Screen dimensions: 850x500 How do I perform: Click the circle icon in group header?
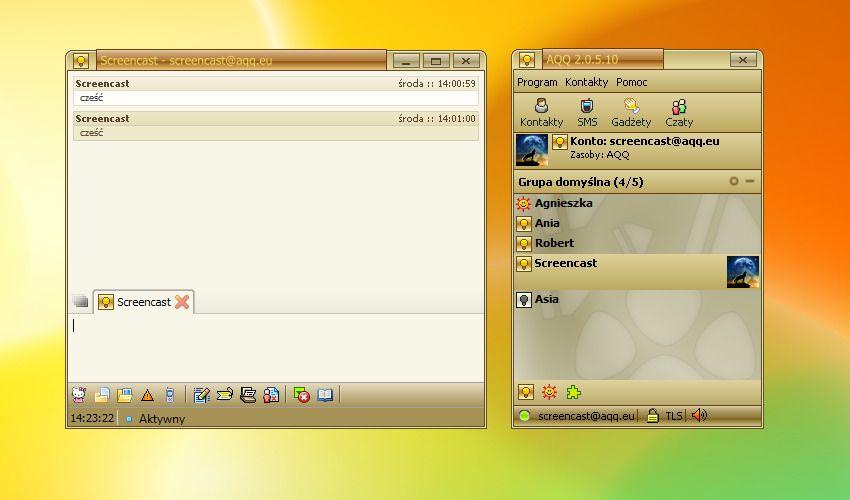(x=733, y=181)
